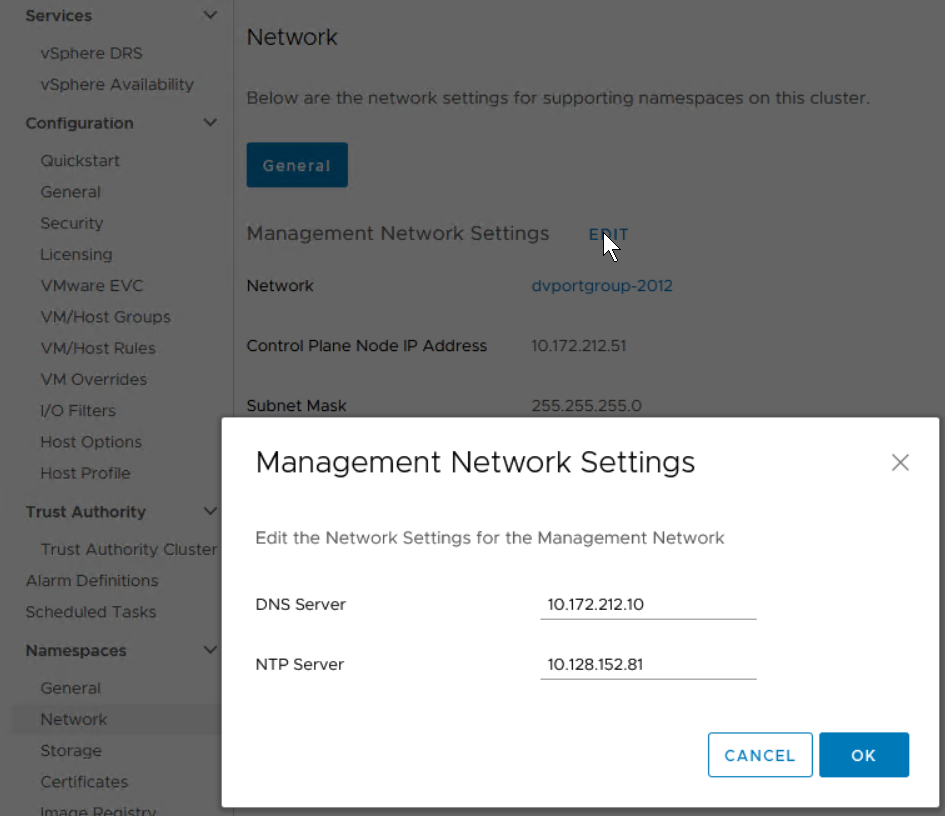
Task: Open the dvportgroup-2012 network link
Action: [602, 286]
